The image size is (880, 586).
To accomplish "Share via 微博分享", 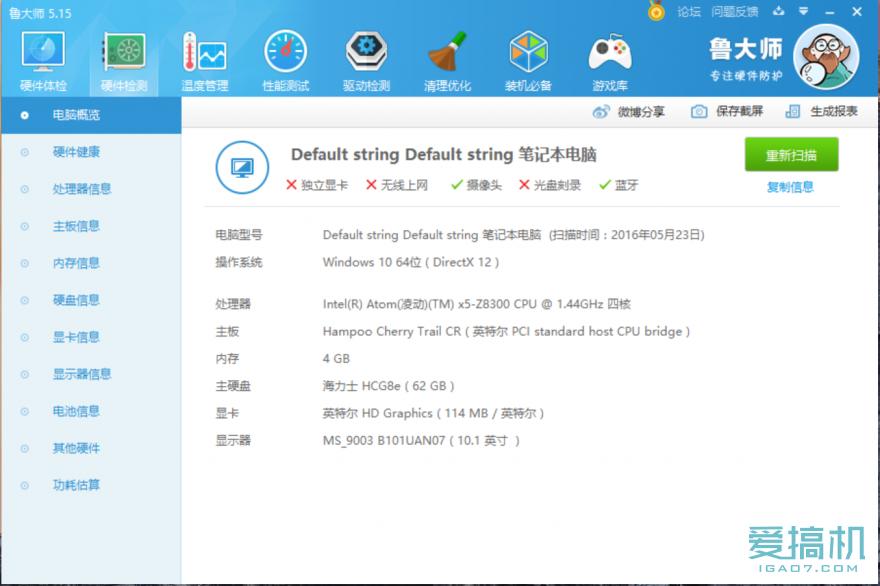I will 629,112.
